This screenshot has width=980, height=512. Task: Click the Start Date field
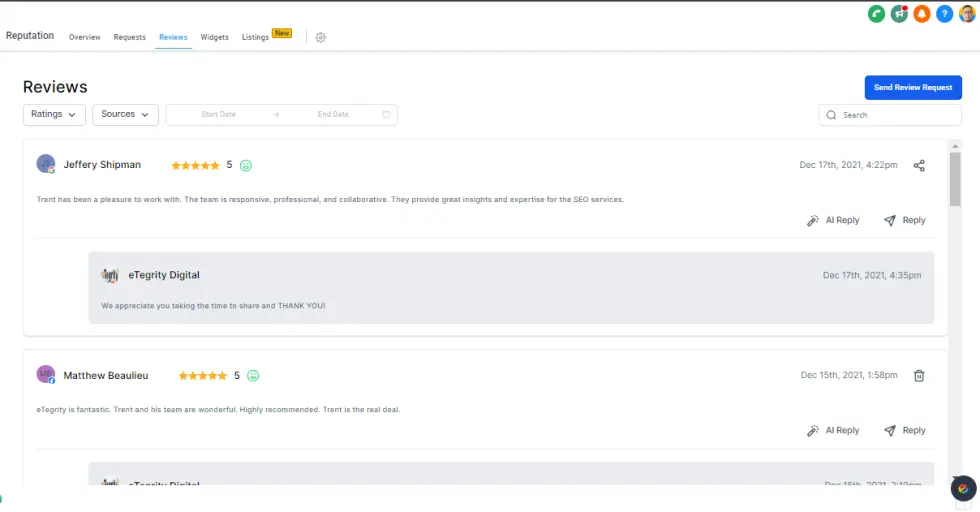pos(218,114)
